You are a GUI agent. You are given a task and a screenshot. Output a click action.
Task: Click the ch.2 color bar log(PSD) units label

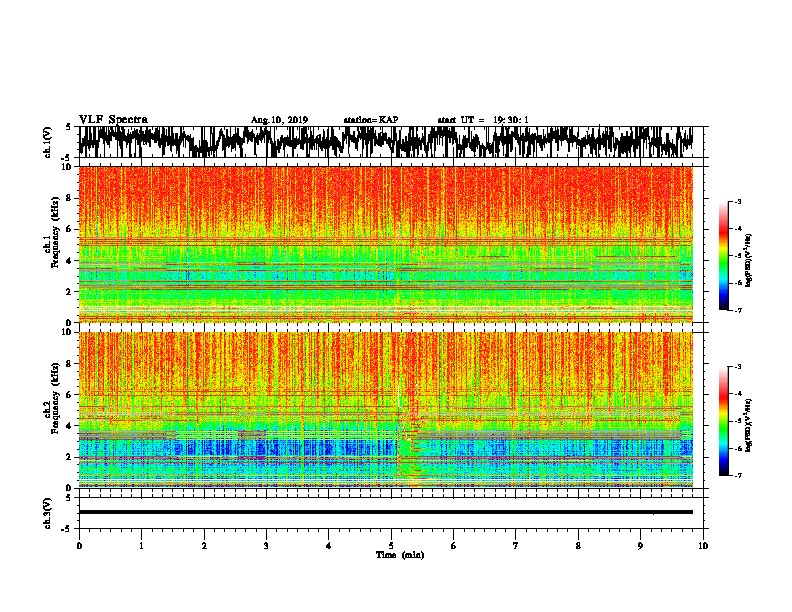click(x=748, y=425)
